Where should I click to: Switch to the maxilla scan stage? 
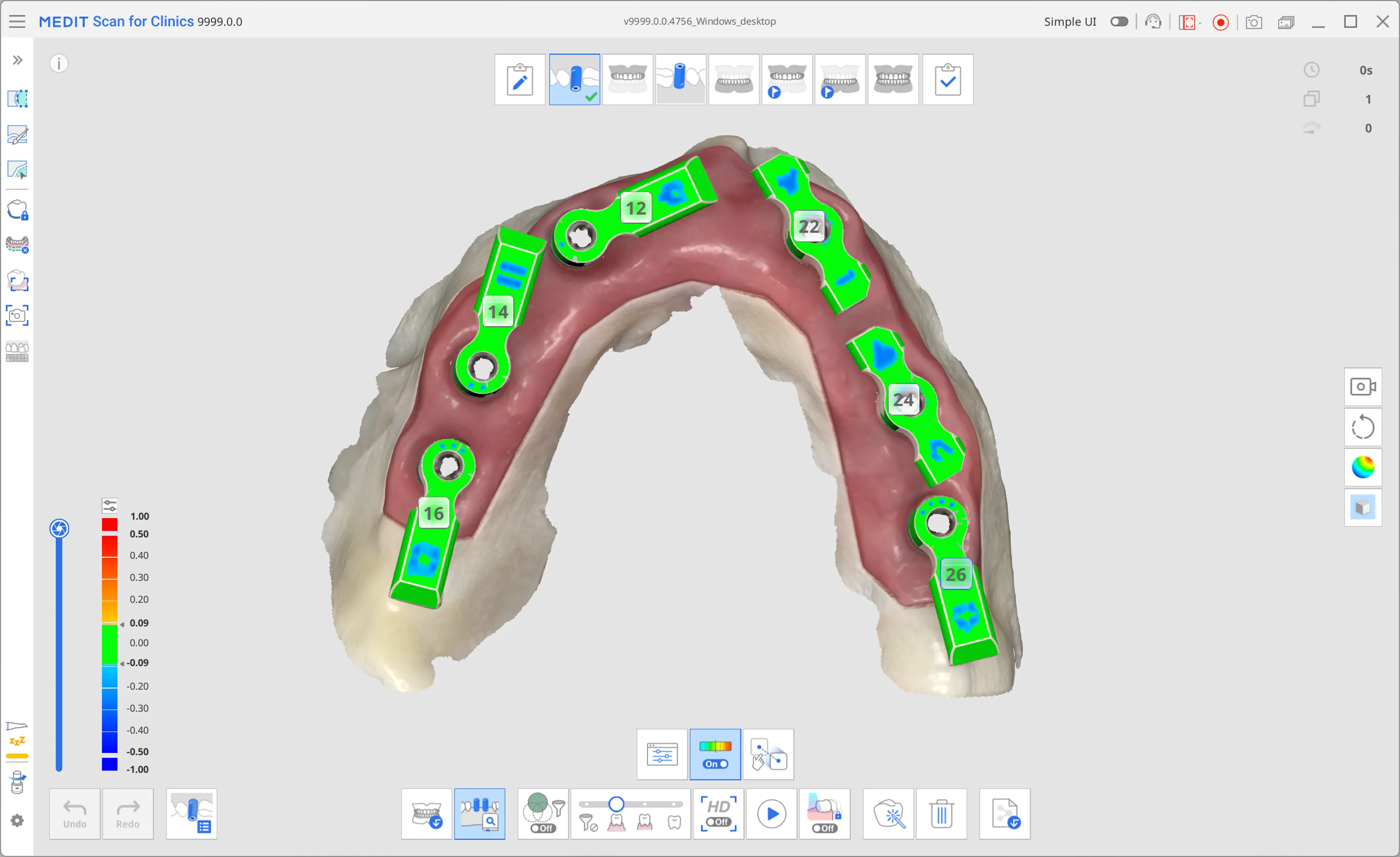pos(627,80)
